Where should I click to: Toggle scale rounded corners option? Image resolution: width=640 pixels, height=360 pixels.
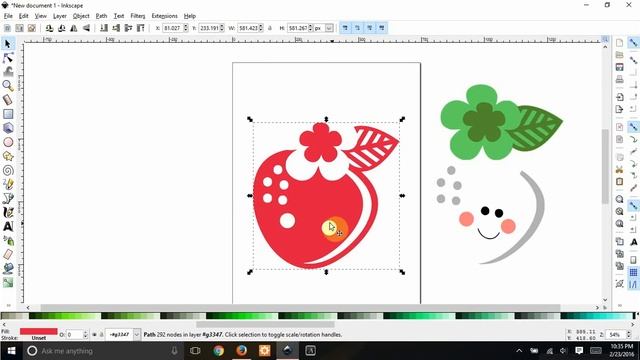(357, 28)
